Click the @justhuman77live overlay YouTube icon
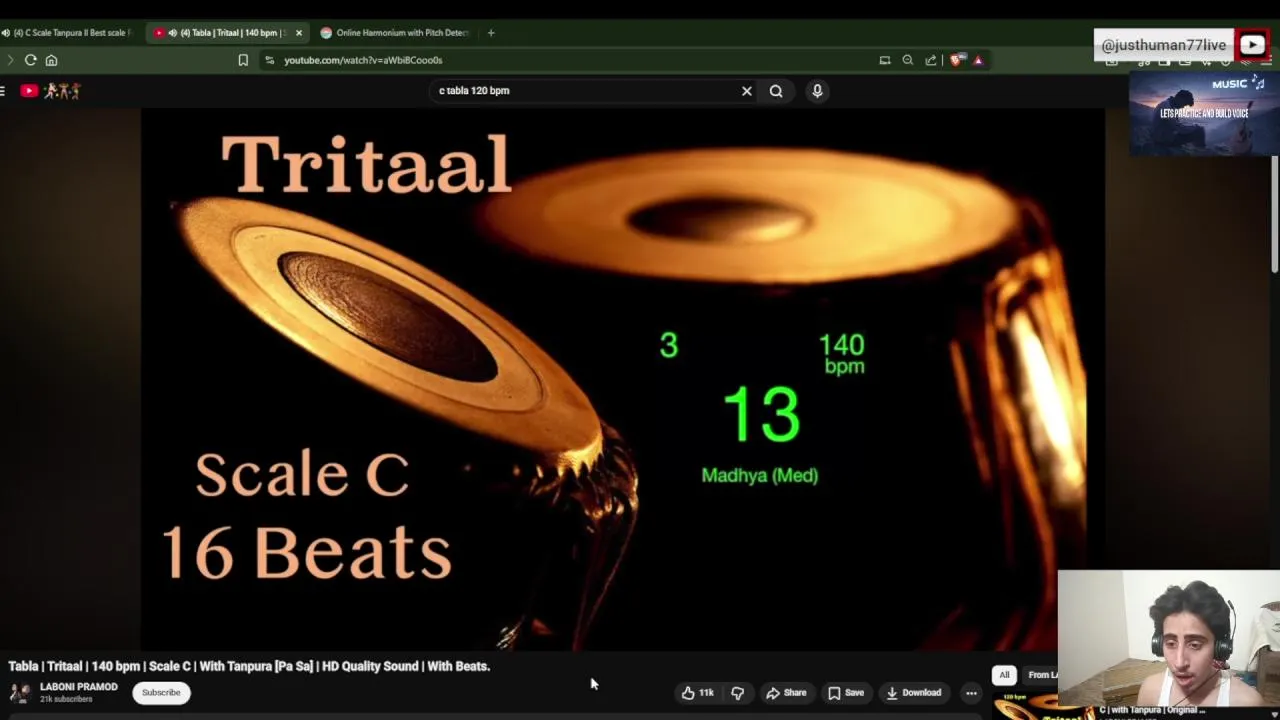 pos(1252,45)
